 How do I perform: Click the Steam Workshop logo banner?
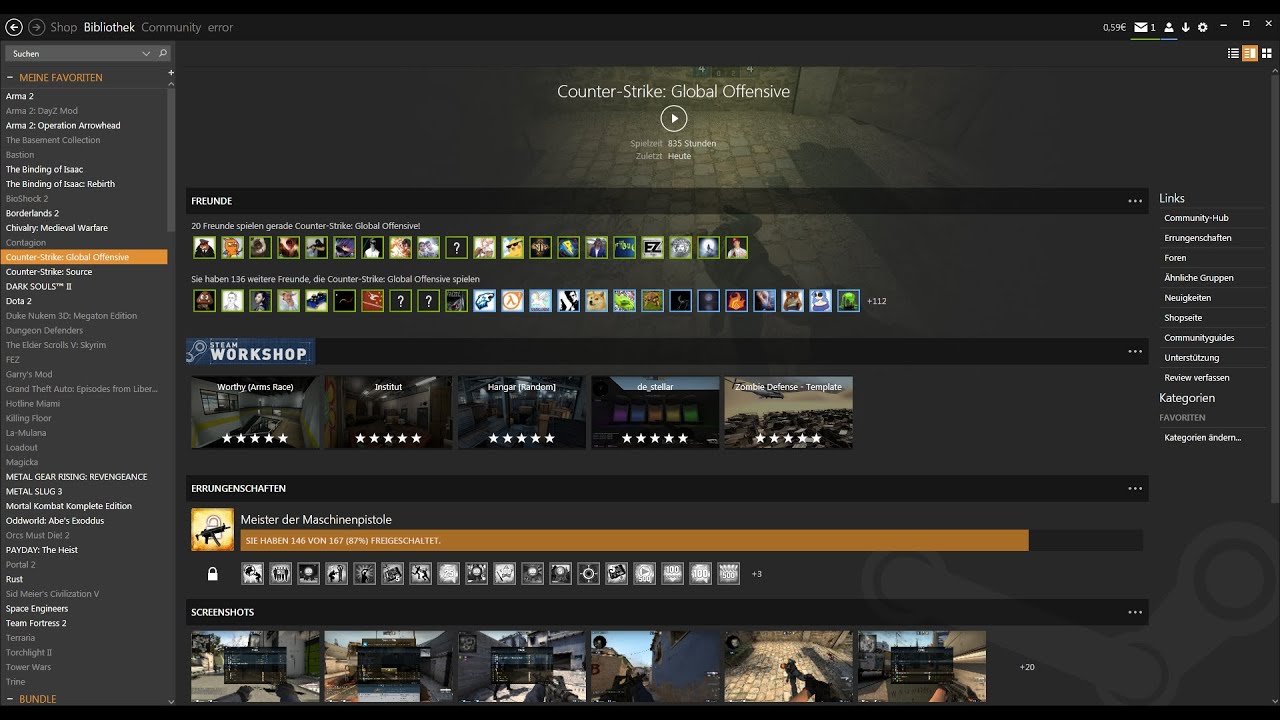pyautogui.click(x=250, y=351)
